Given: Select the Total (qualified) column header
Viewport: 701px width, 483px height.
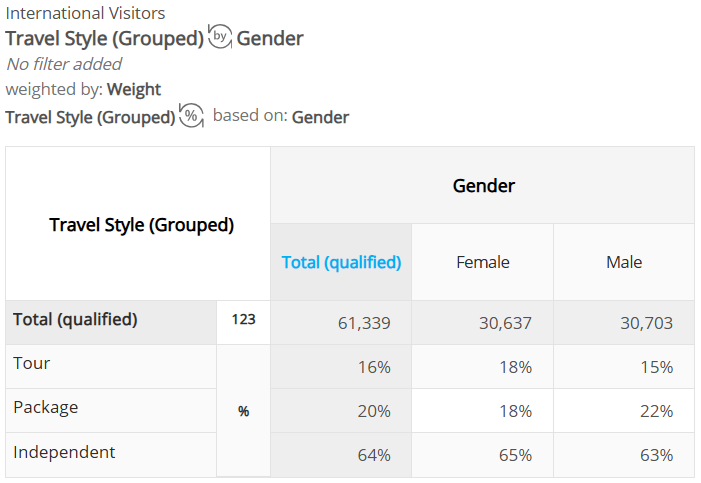Looking at the screenshot, I should [341, 262].
